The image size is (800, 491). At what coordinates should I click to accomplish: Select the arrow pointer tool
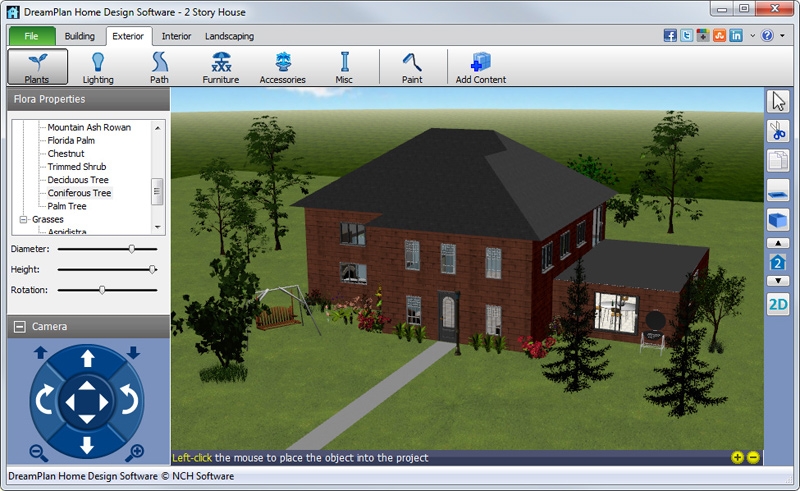(778, 101)
